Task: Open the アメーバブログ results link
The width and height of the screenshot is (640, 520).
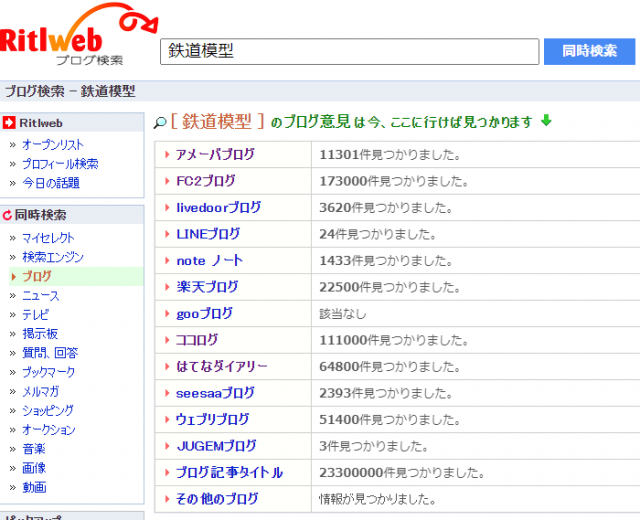Action: [215, 154]
